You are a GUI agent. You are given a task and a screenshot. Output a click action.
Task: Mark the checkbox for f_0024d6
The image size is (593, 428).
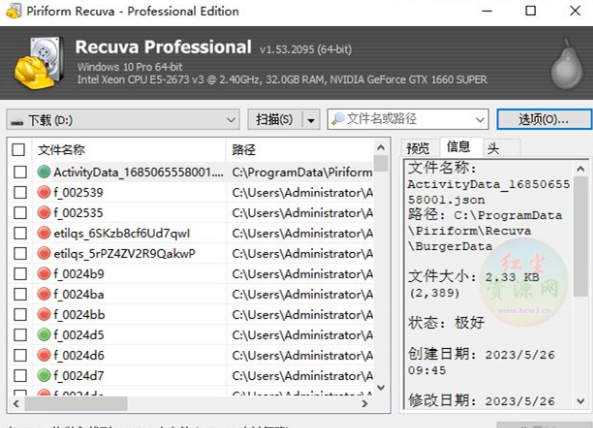pyautogui.click(x=20, y=355)
